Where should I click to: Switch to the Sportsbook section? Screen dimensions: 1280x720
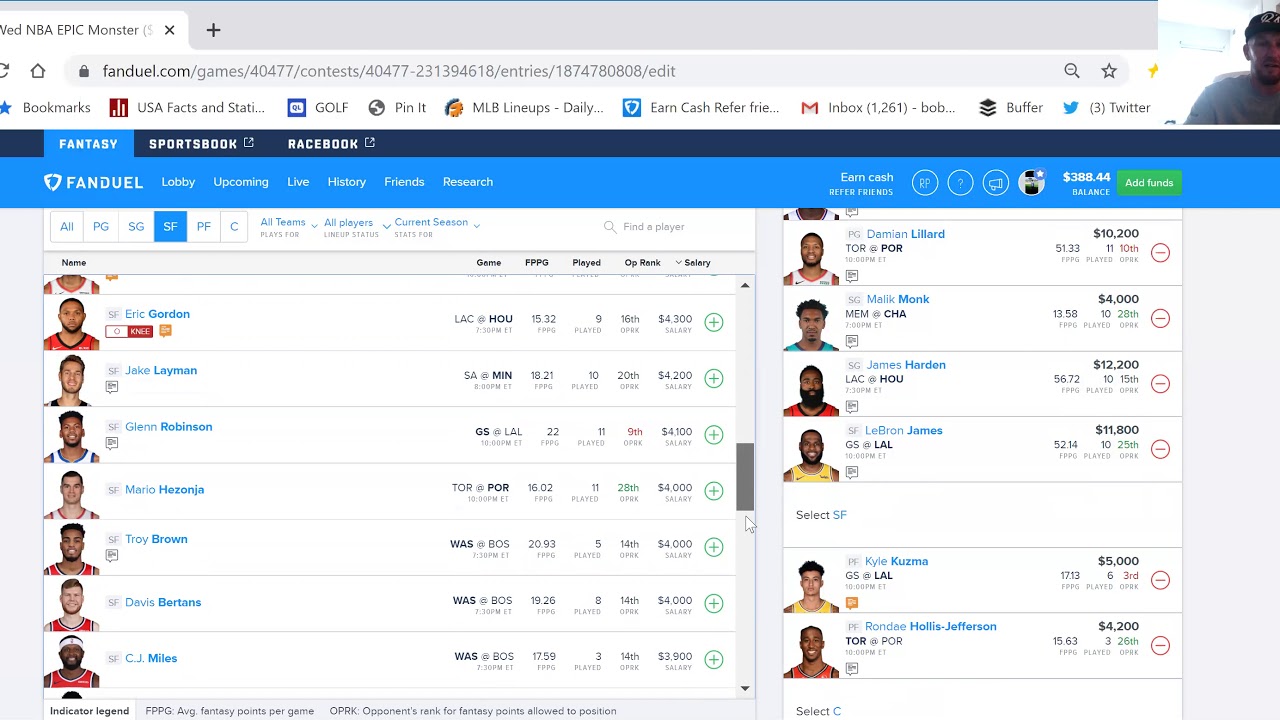[x=201, y=144]
